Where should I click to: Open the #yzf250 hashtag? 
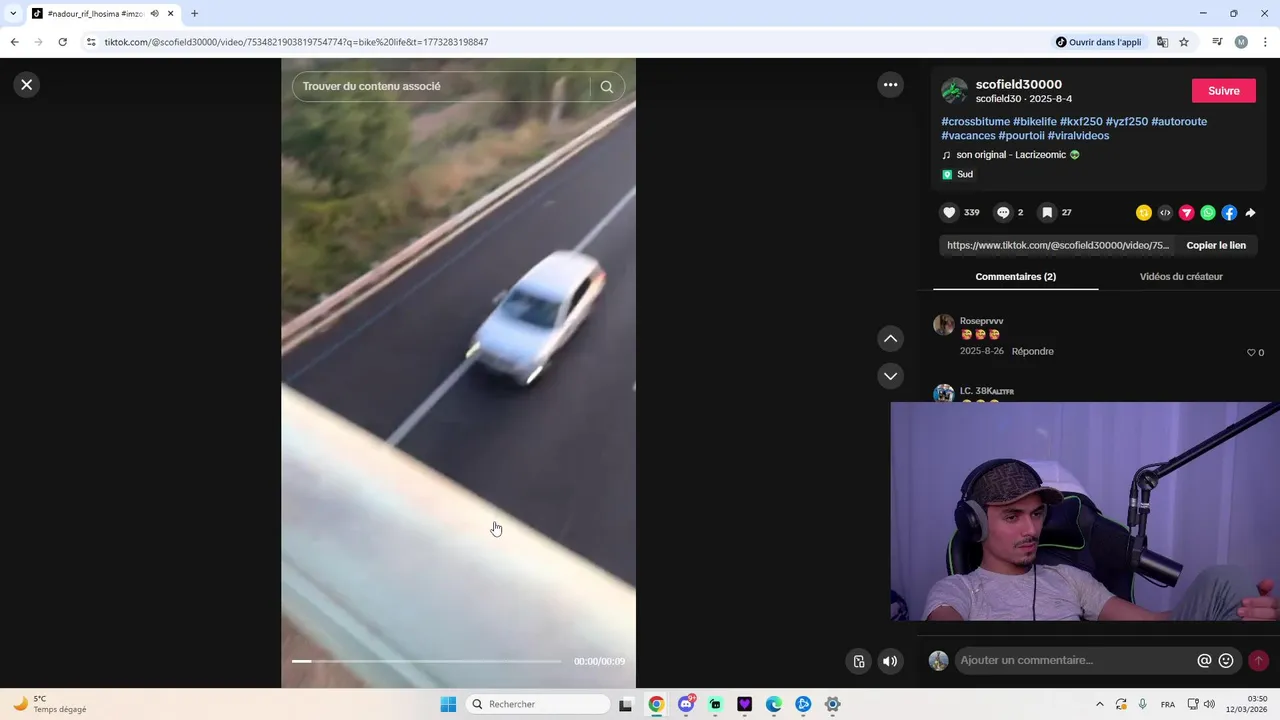(x=1126, y=122)
